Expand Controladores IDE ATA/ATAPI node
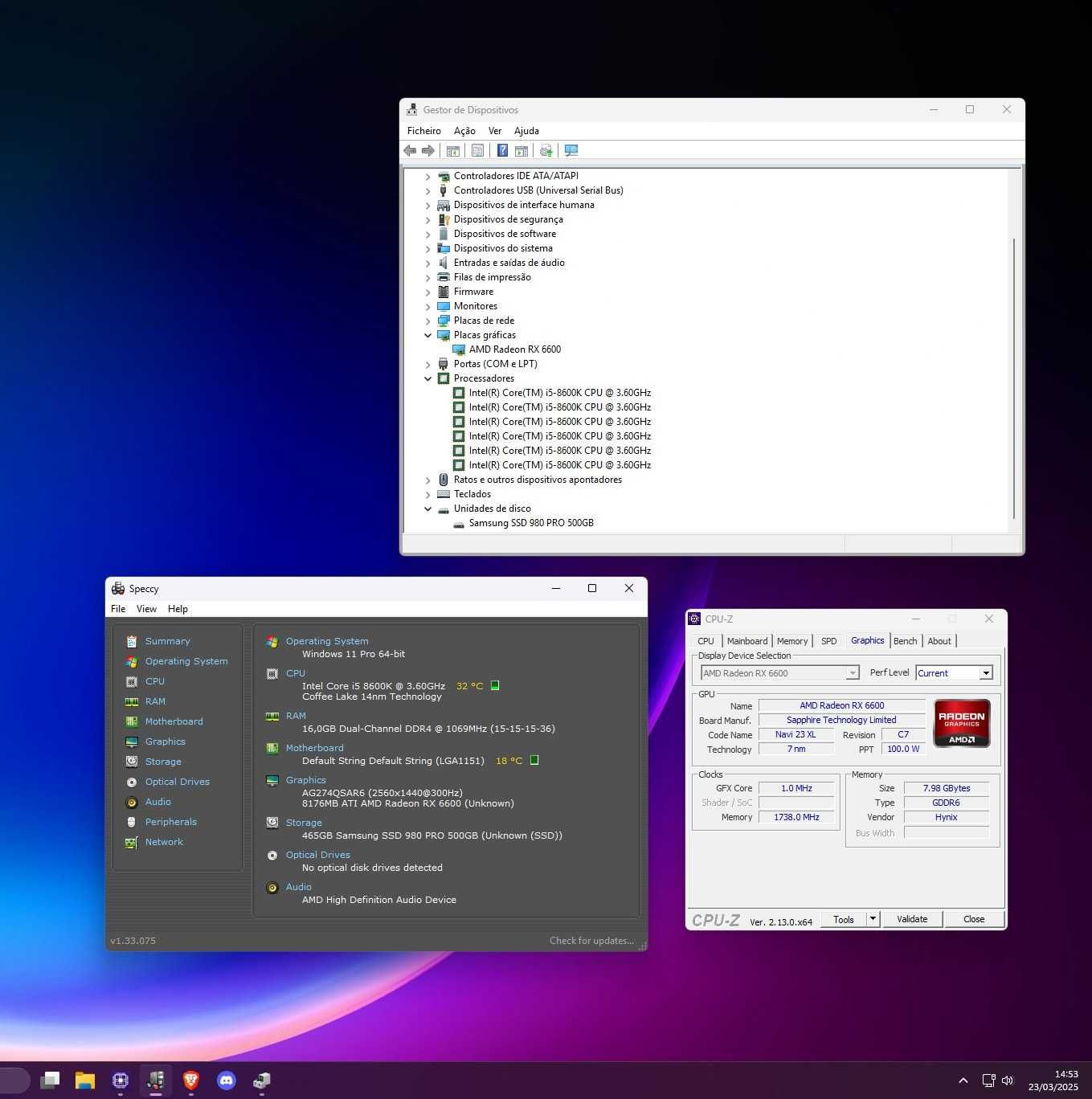Viewport: 1092px width, 1099px height. pyautogui.click(x=428, y=176)
